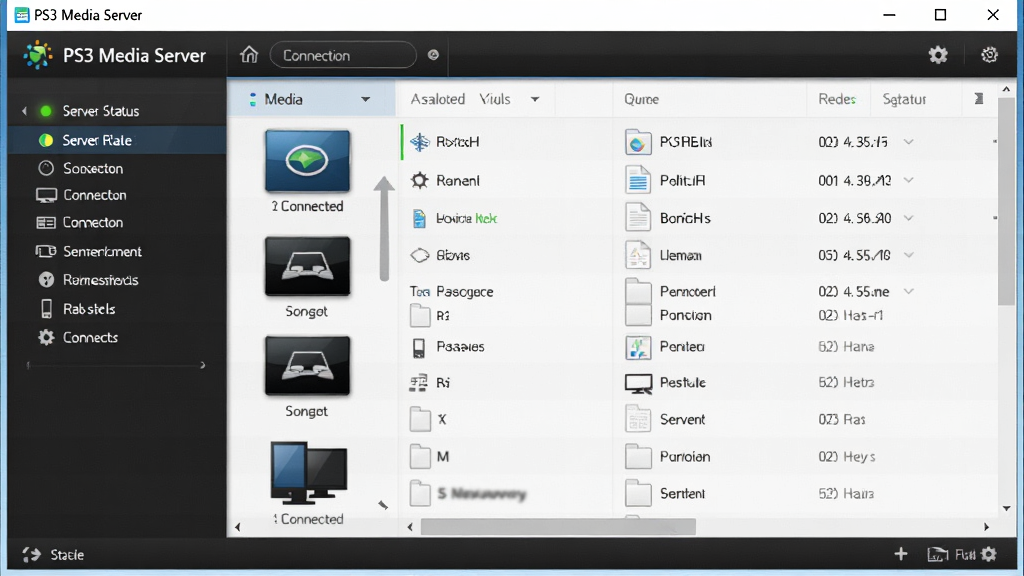Click the Ramesfieds sidebar icon
Screen dimensions: 1024x576
coord(46,280)
